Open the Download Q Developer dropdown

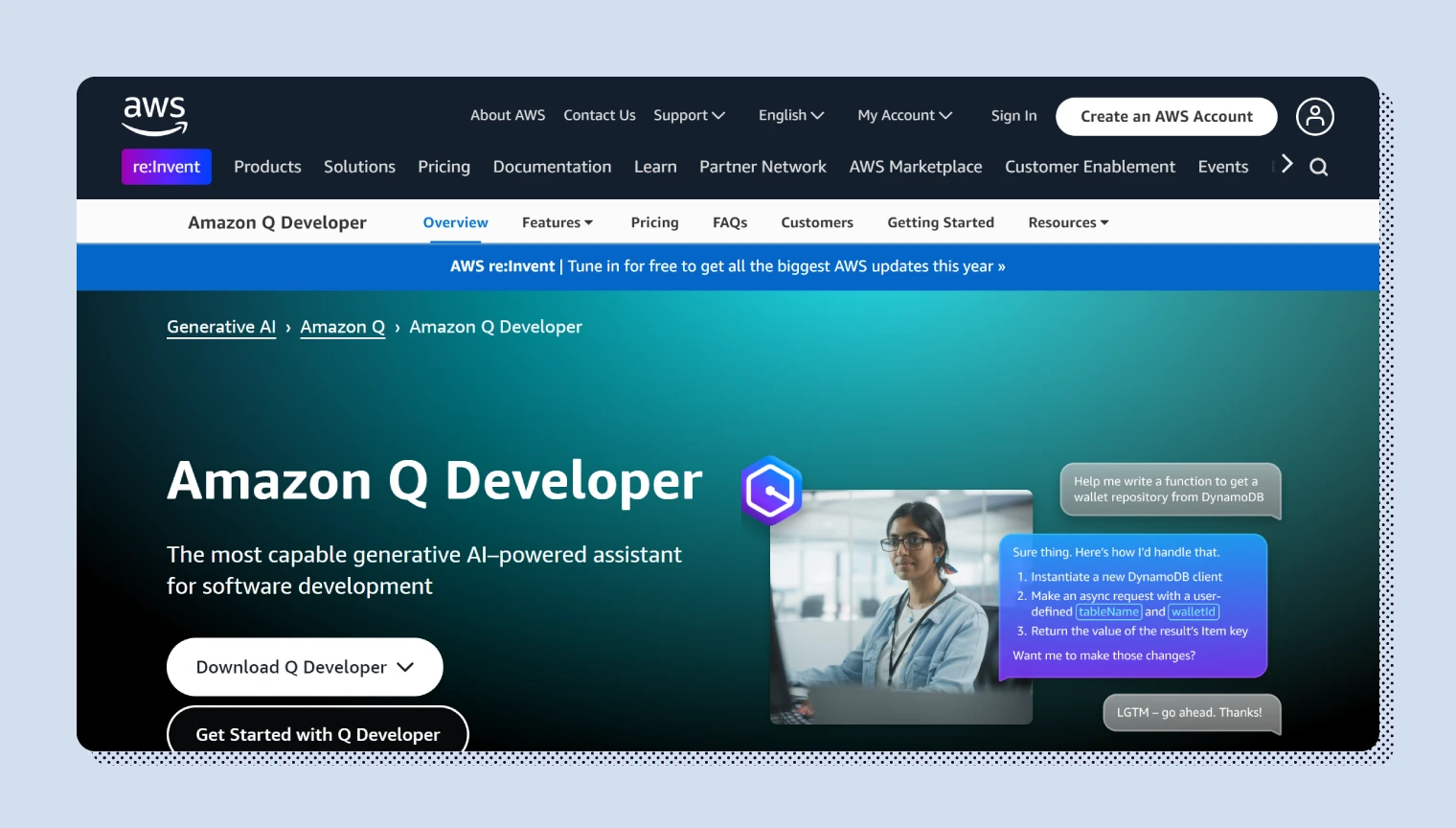tap(305, 667)
